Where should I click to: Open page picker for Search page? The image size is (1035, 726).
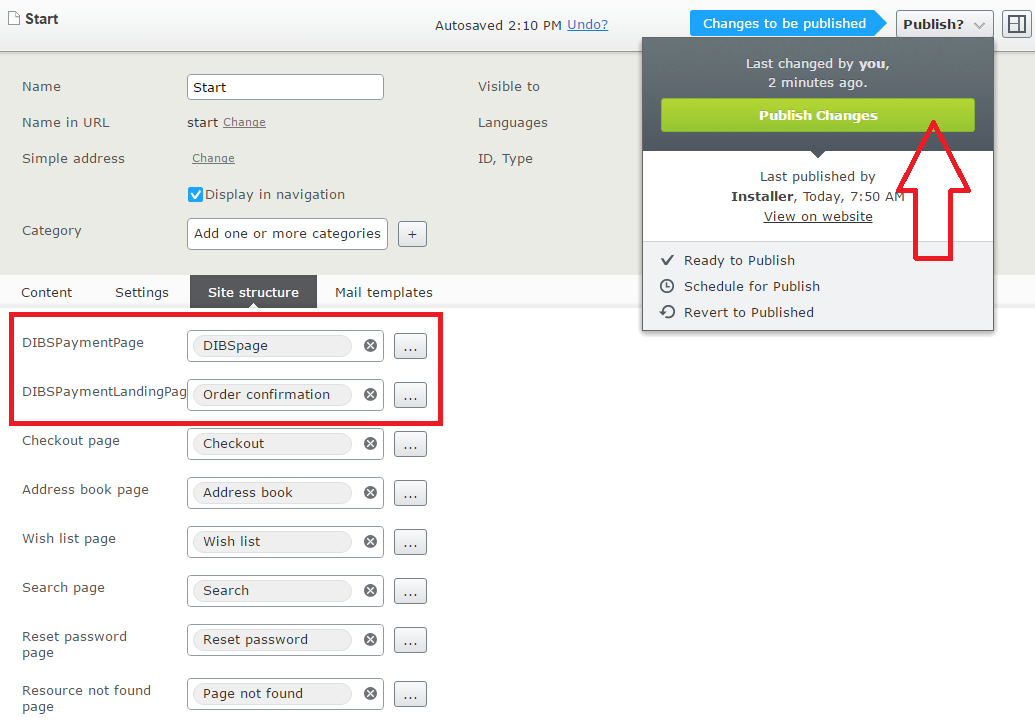coord(410,591)
